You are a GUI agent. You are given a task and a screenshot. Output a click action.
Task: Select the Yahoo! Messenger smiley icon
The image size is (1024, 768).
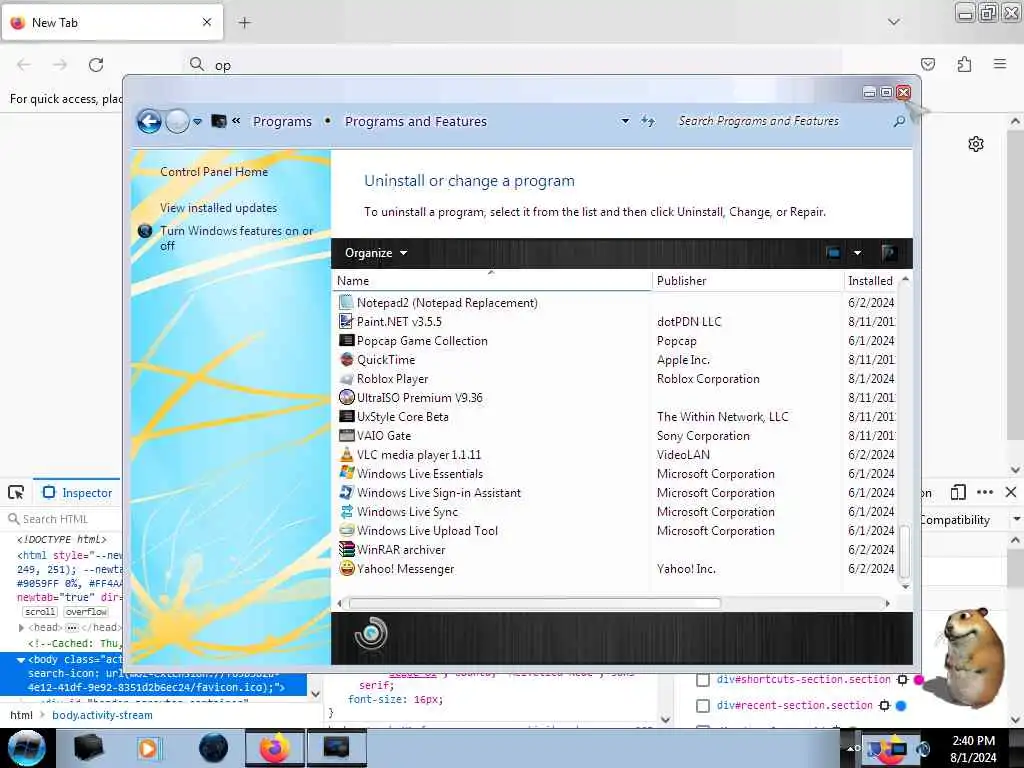[x=346, y=568]
